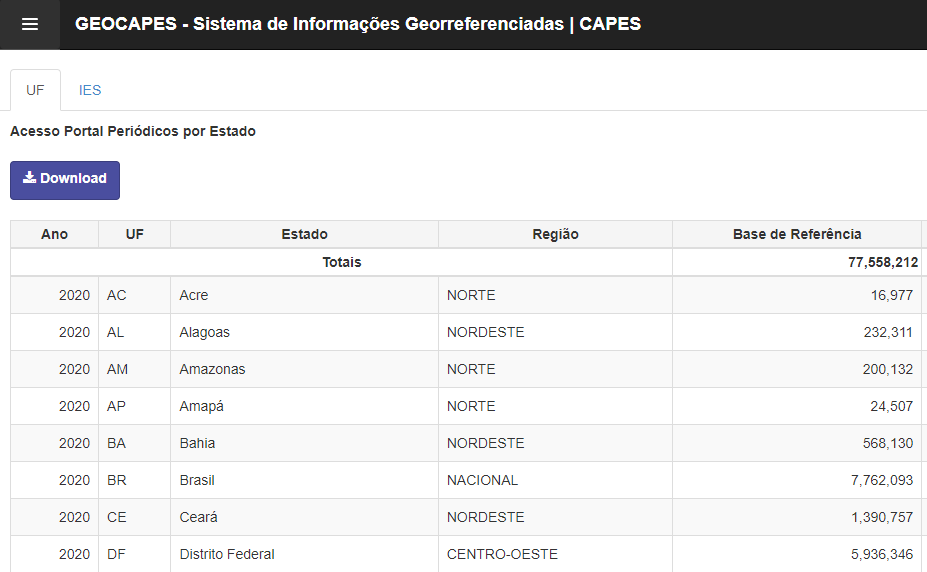
Task: Click the Base de Referência header
Action: click(x=796, y=234)
